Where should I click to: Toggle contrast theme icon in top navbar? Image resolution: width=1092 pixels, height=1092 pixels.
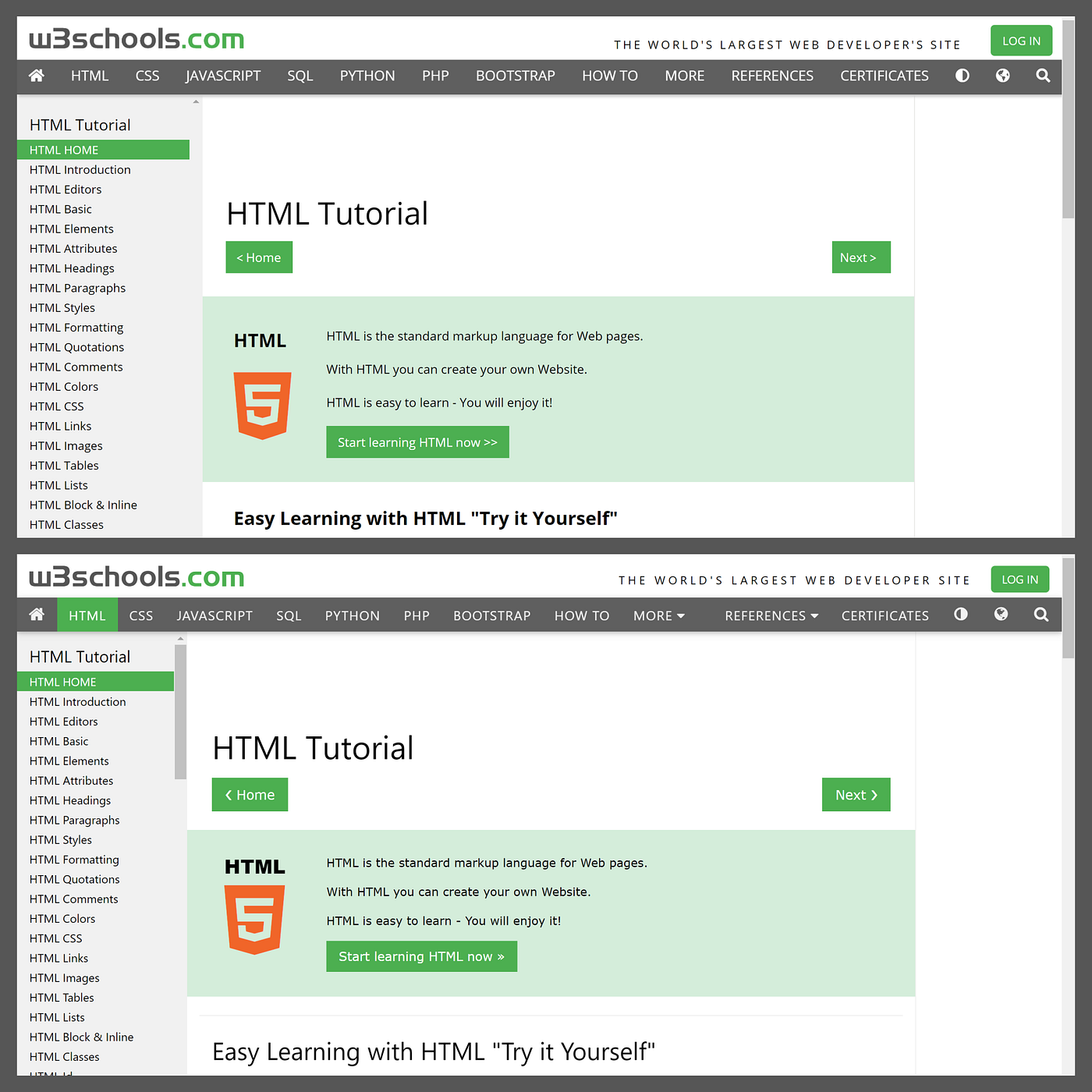[963, 76]
